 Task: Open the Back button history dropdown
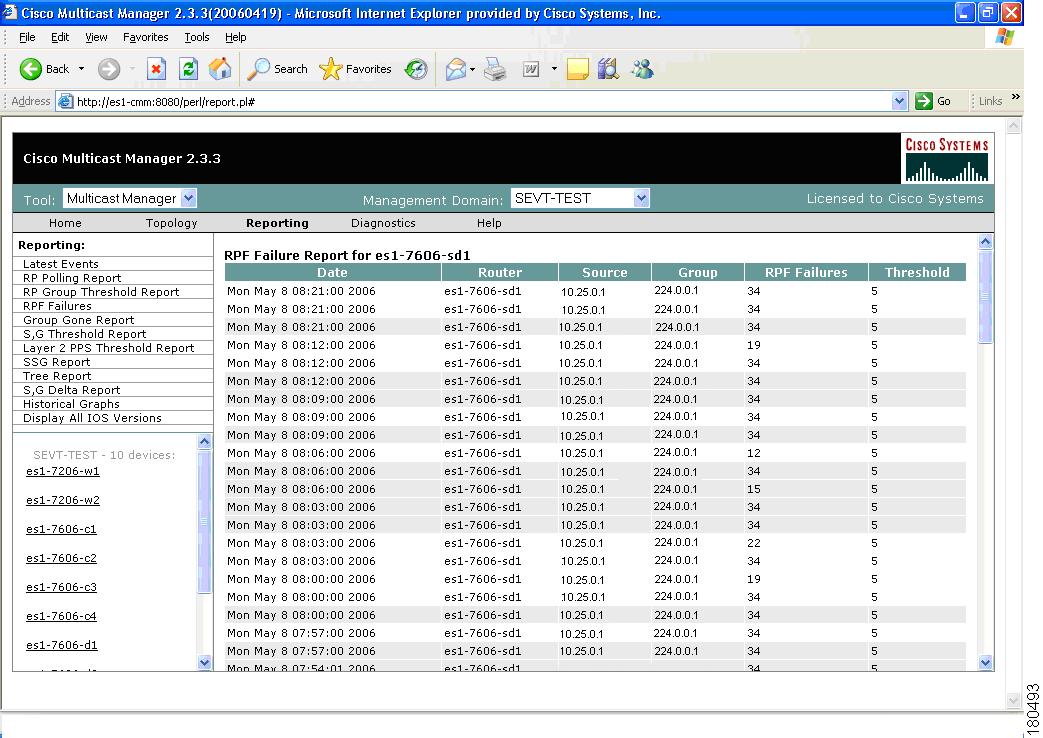tap(81, 69)
